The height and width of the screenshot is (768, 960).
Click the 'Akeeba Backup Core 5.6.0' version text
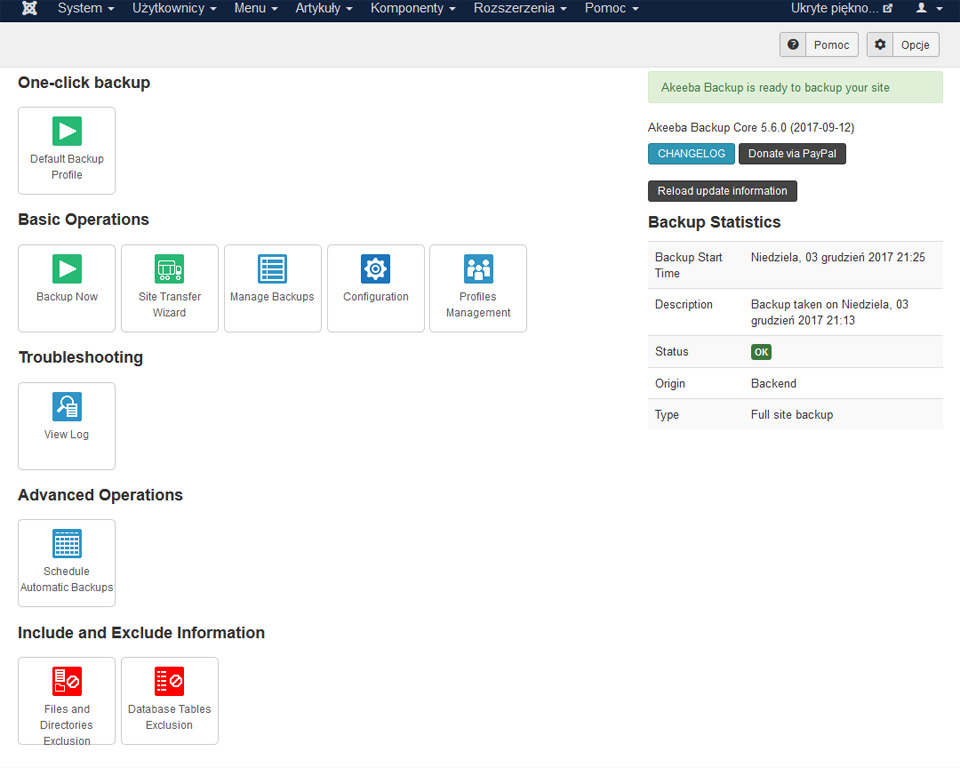pyautogui.click(x=751, y=127)
